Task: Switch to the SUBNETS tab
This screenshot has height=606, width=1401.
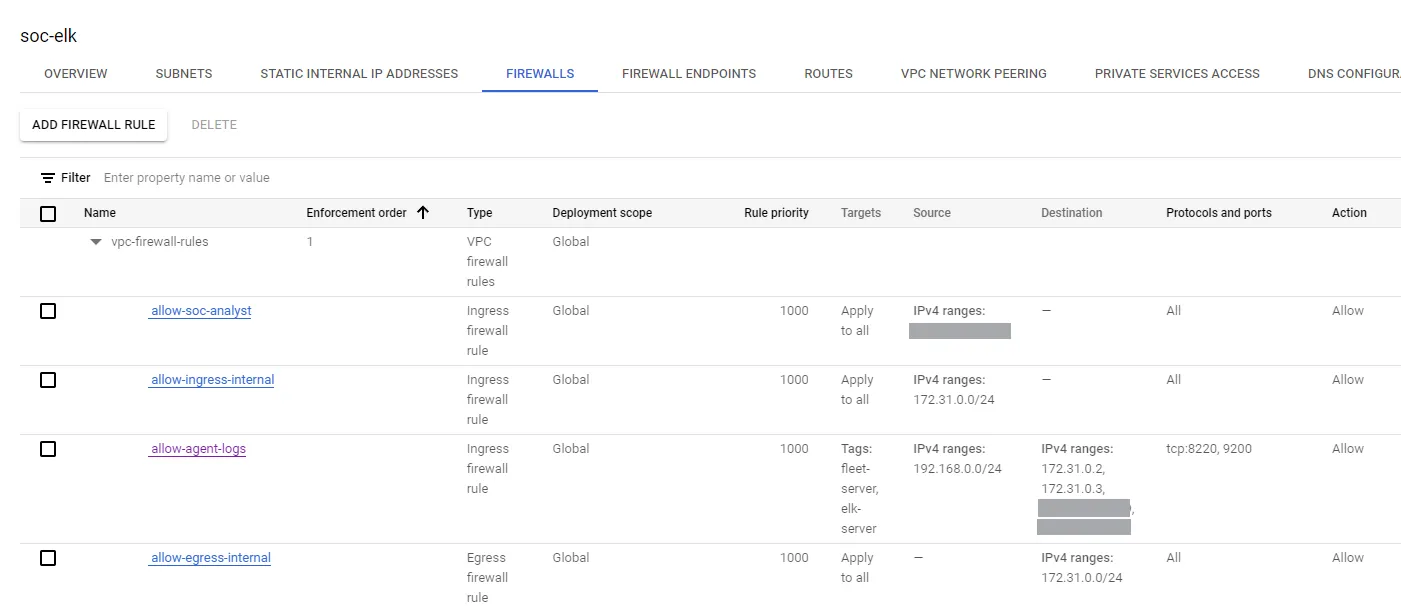Action: coord(183,73)
